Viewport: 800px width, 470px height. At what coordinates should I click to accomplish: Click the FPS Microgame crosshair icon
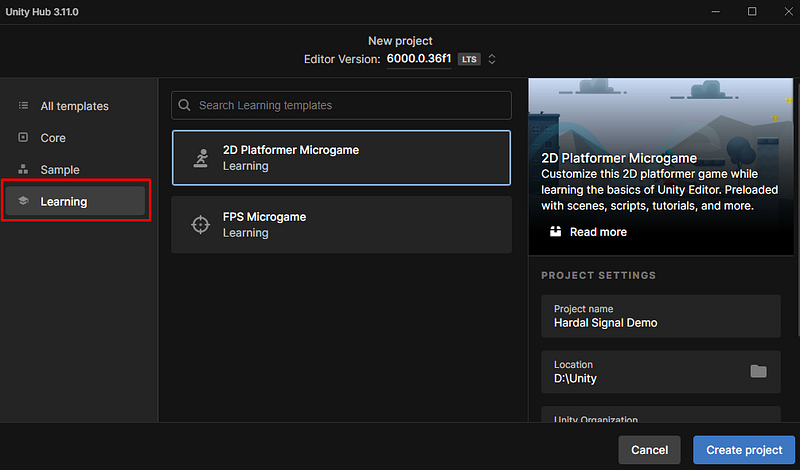[201, 225]
